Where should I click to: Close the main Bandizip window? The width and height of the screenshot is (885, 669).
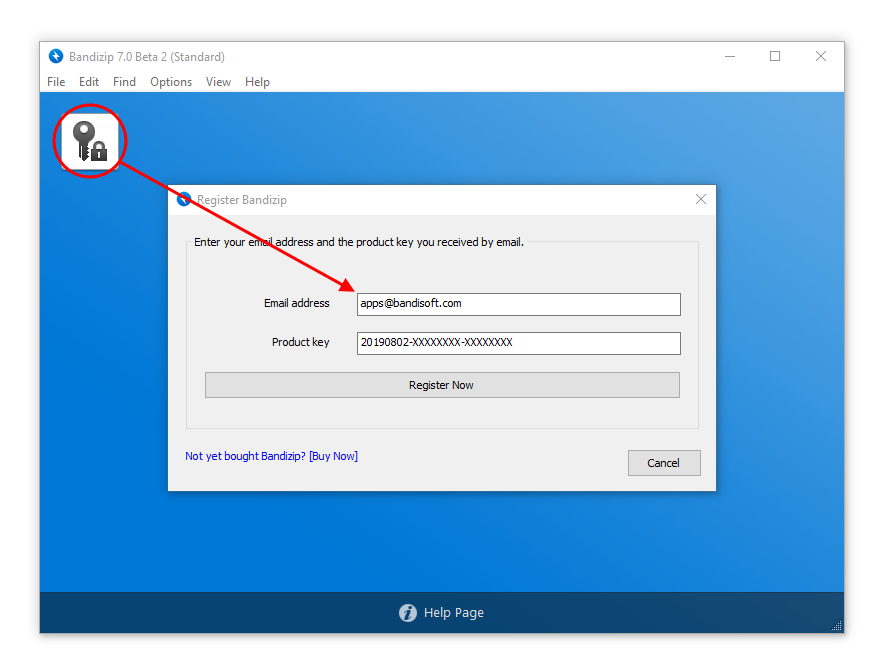pos(821,57)
